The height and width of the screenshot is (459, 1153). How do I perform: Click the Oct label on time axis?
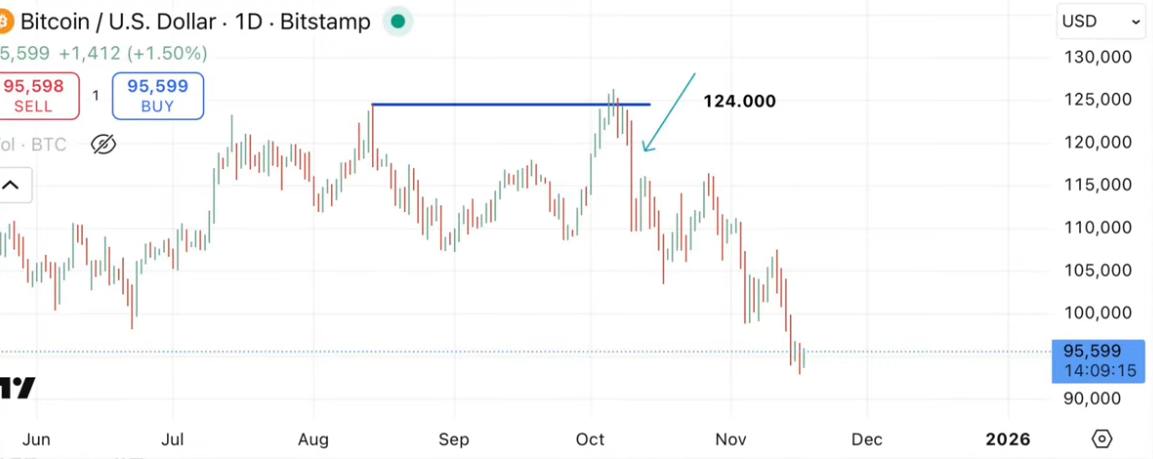click(x=591, y=439)
